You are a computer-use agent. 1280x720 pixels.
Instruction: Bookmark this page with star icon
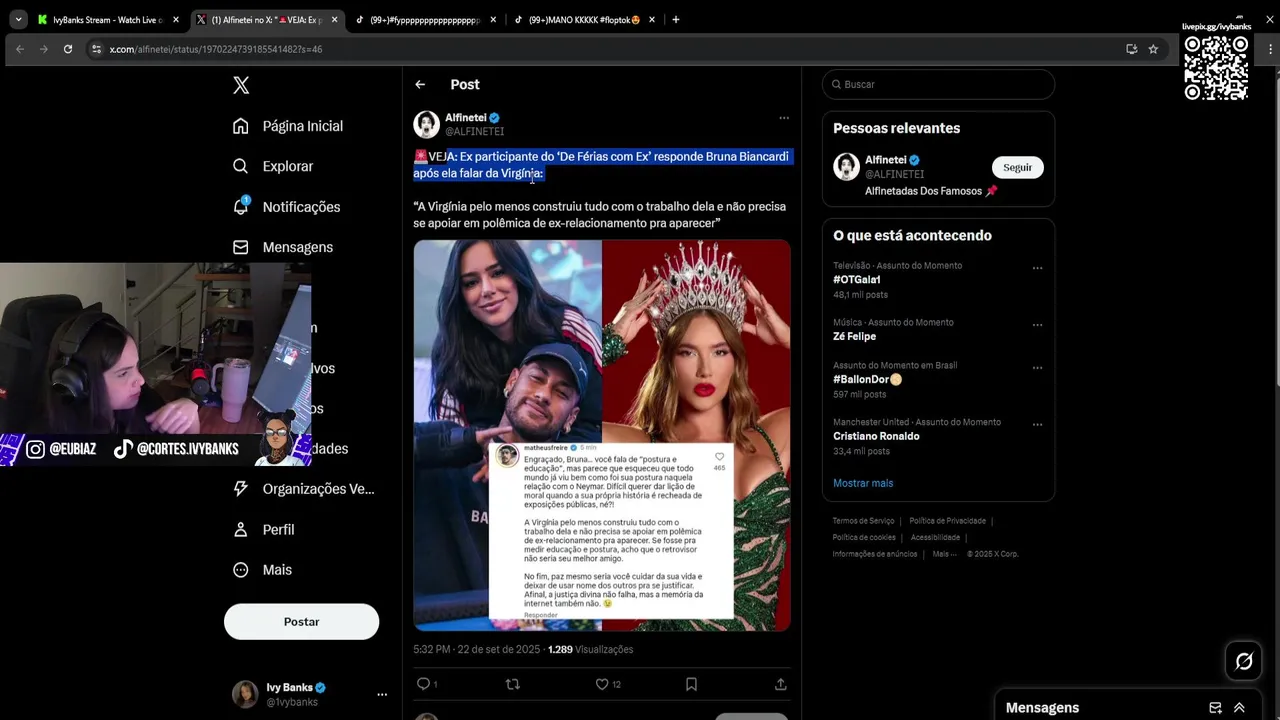pyautogui.click(x=1153, y=49)
